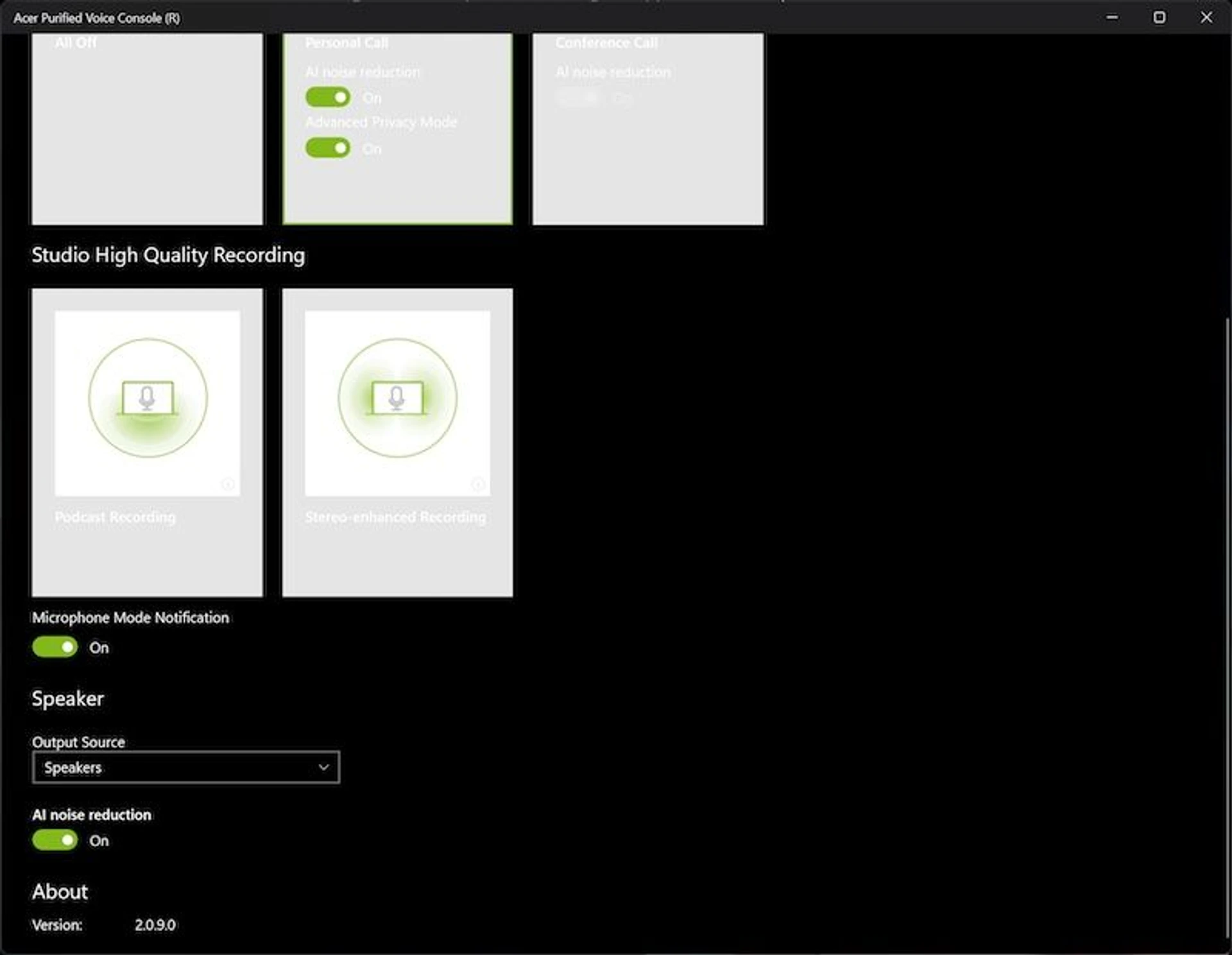The image size is (1232, 955).
Task: Toggle Advanced Privacy Mode switch
Action: (x=328, y=148)
